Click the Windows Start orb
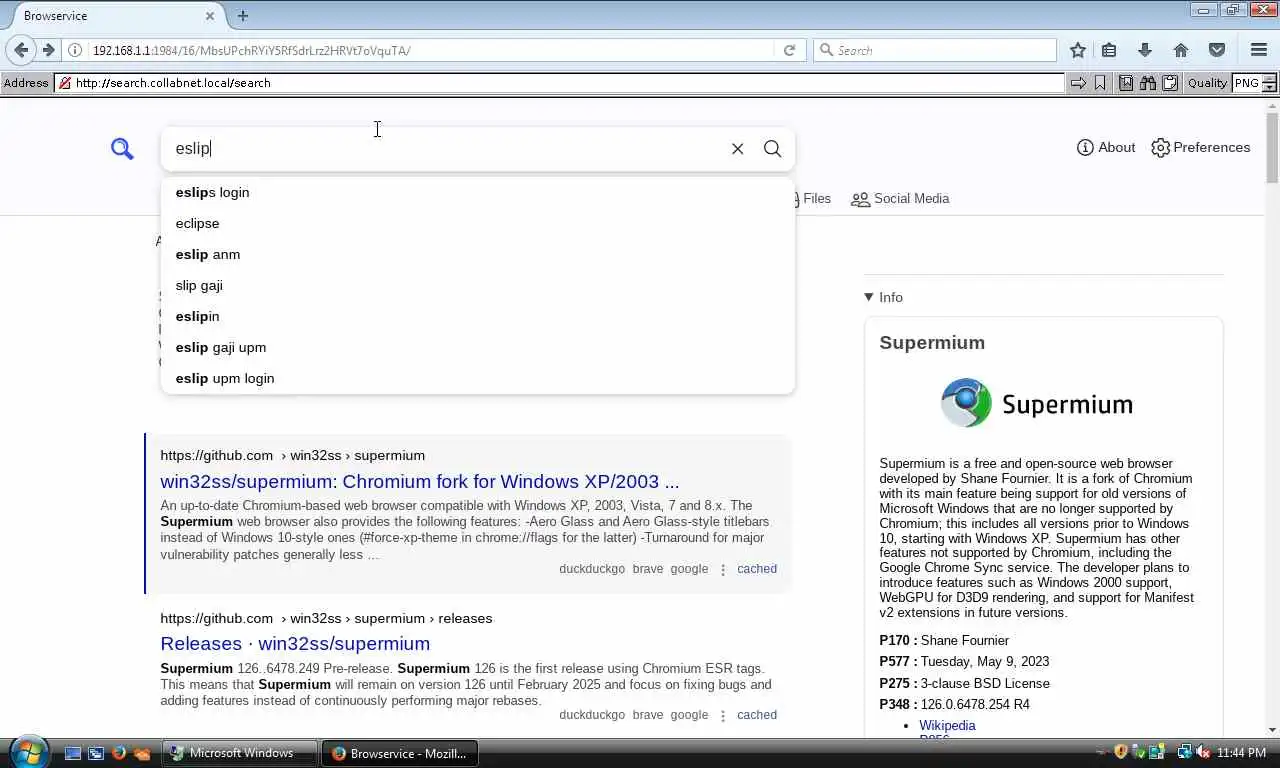Screen dimensions: 1280x768 [27, 751]
